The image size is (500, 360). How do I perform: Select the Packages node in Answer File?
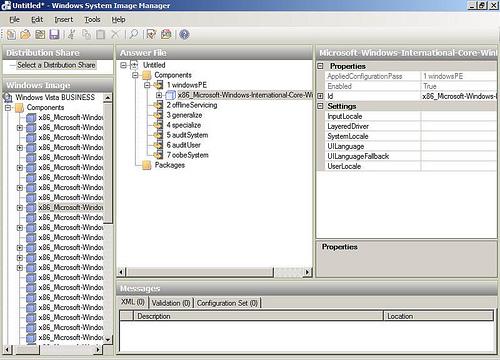[170, 165]
